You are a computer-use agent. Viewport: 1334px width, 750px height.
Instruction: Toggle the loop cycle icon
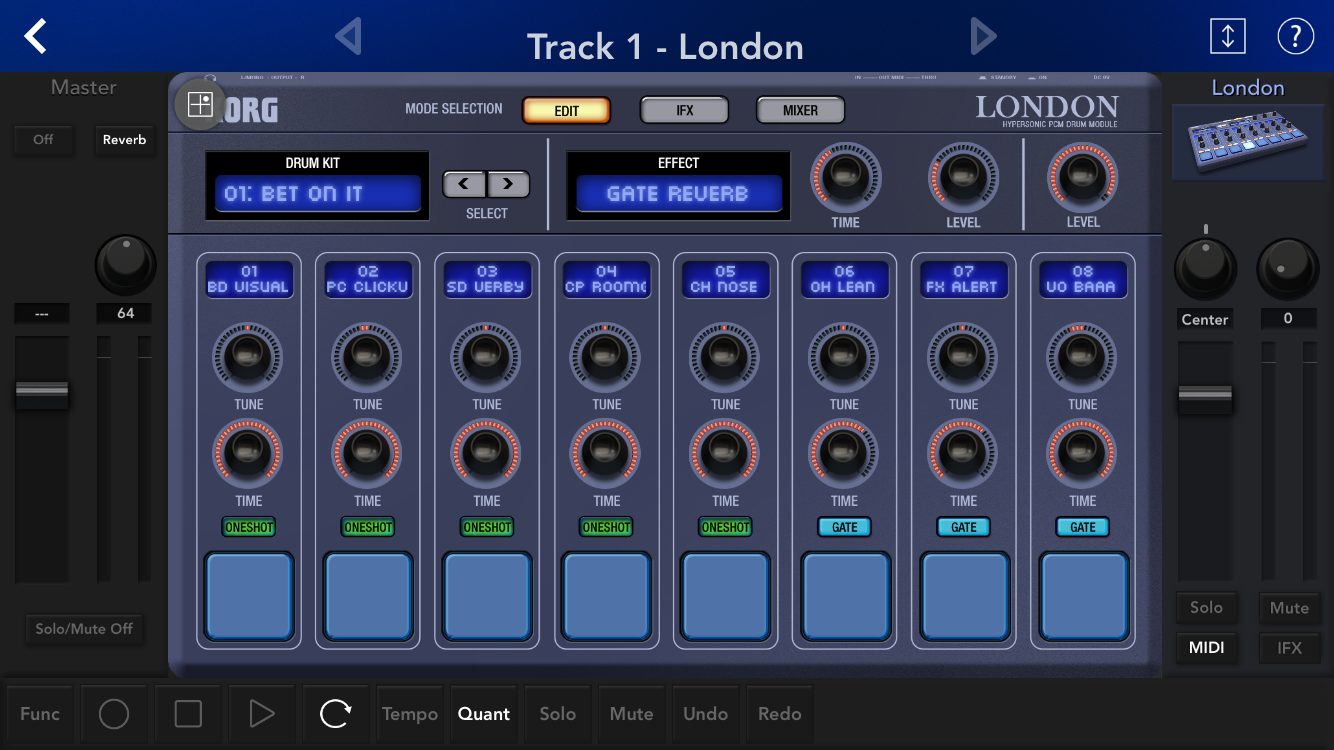335,713
